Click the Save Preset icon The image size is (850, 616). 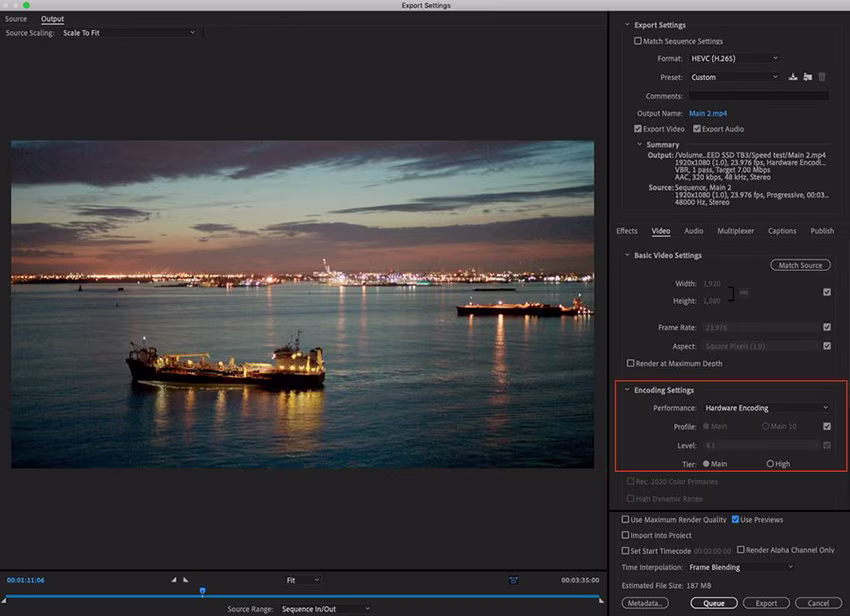793,77
